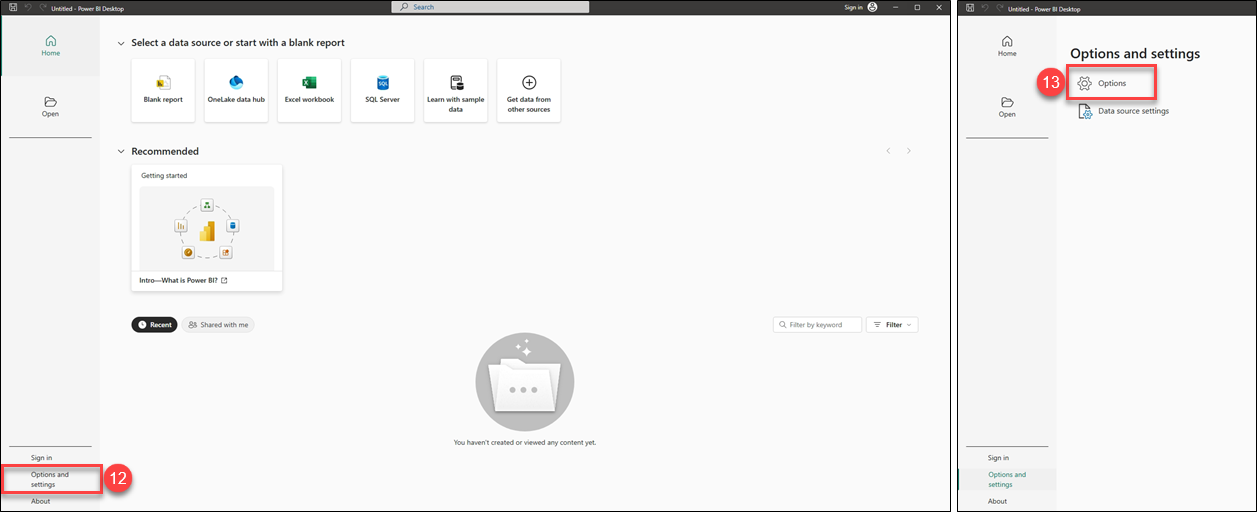This screenshot has width=1257, height=512.
Task: Click Save icon in right window title bar
Action: [969, 7]
